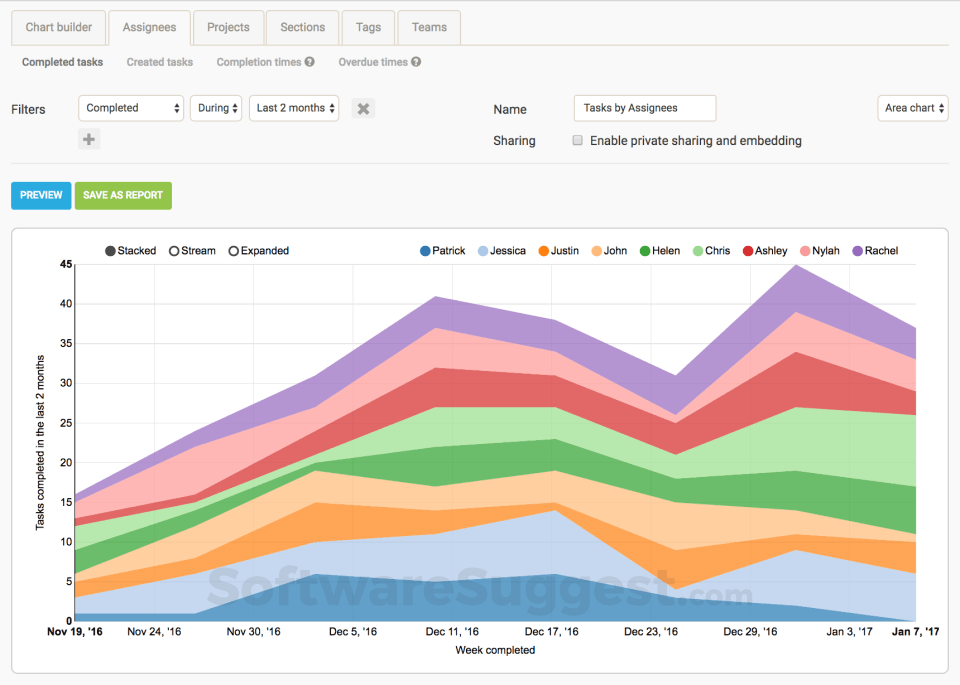960x685 pixels.
Task: Click the Justin orange legend color dot
Action: coord(544,251)
